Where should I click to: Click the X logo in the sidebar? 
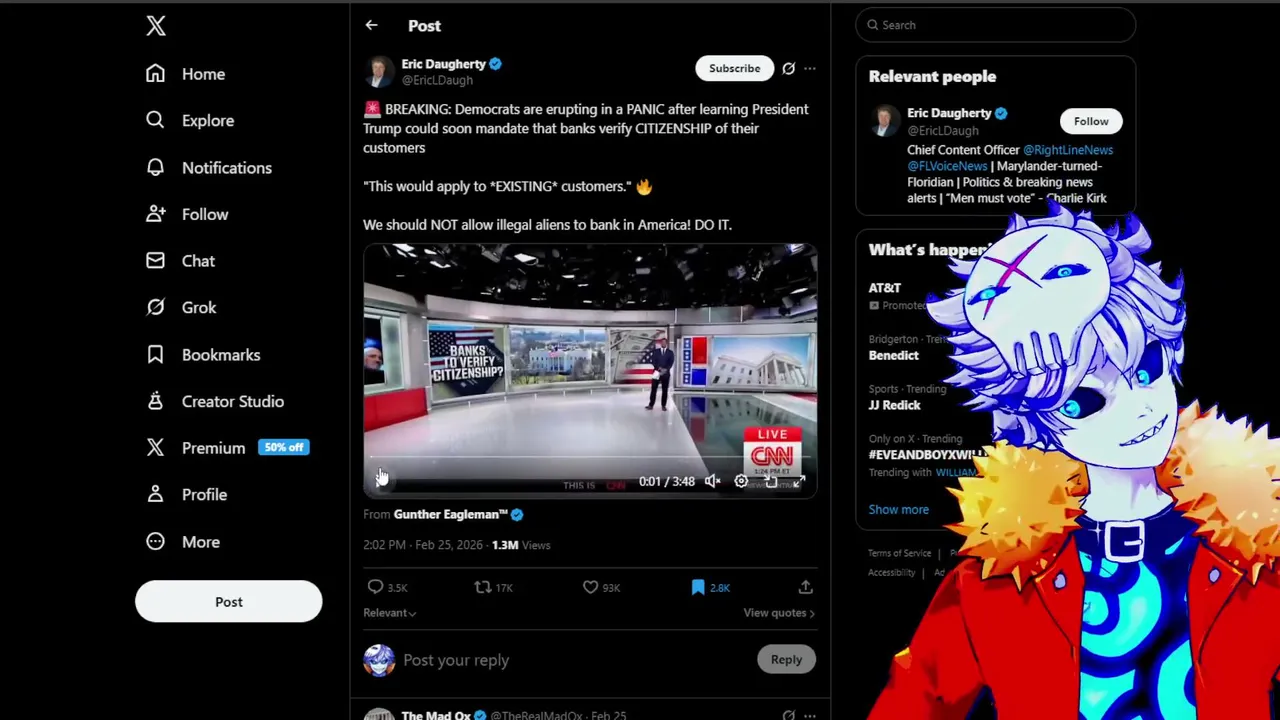tap(156, 26)
